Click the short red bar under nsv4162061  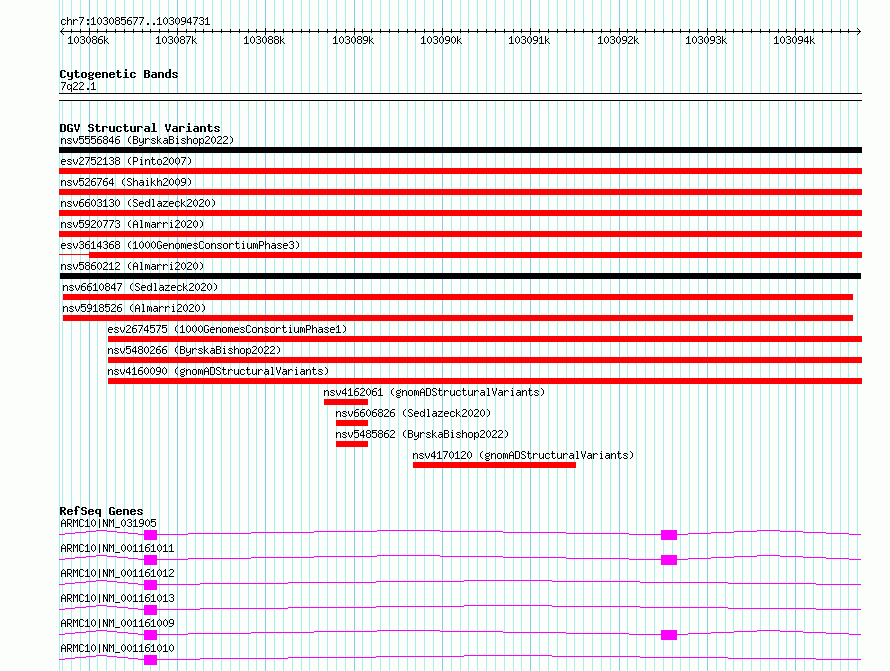pos(346,402)
